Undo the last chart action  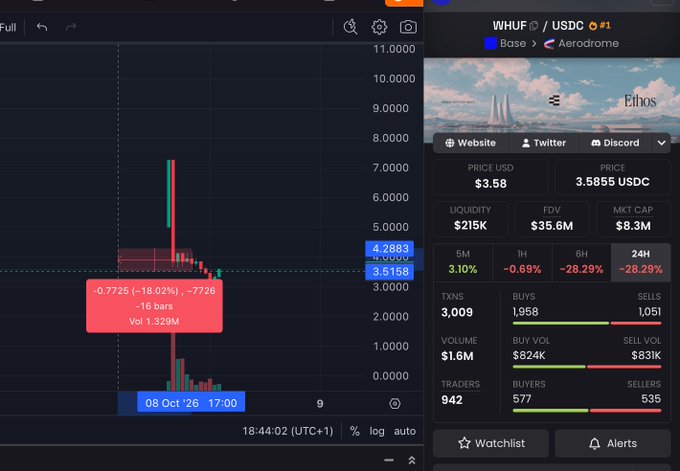point(42,27)
